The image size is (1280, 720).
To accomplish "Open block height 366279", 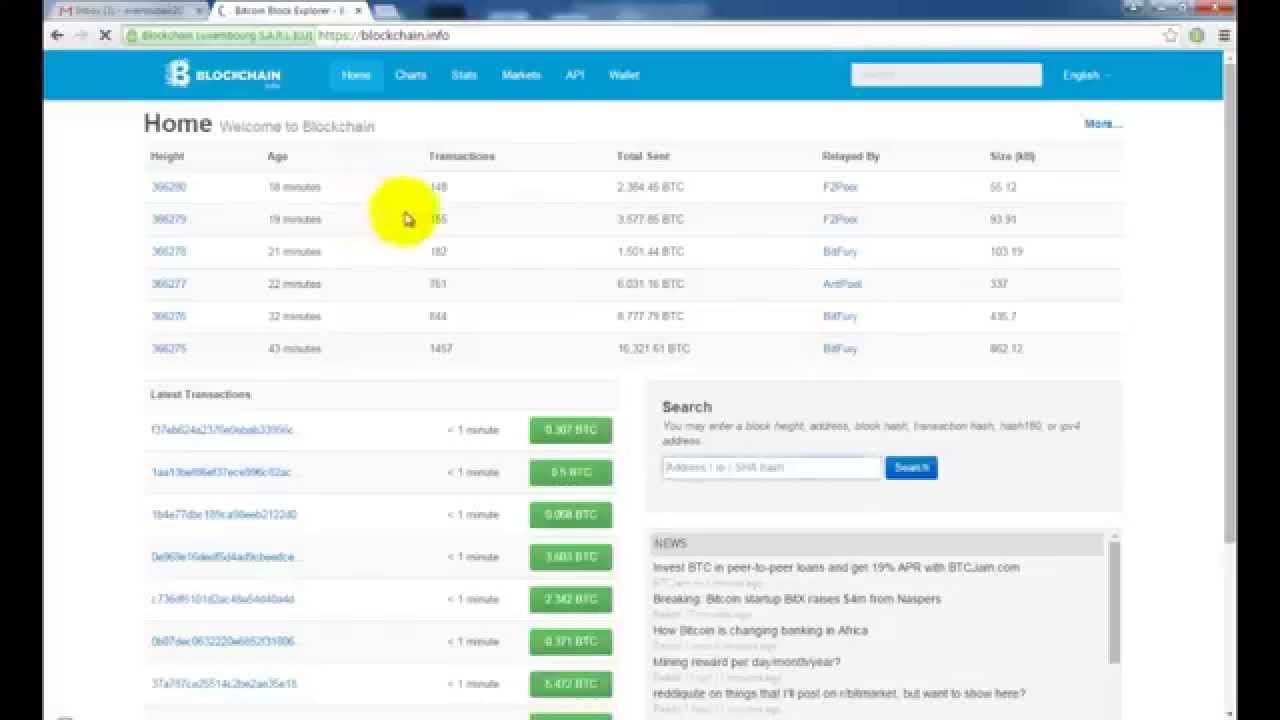I will (x=168, y=219).
